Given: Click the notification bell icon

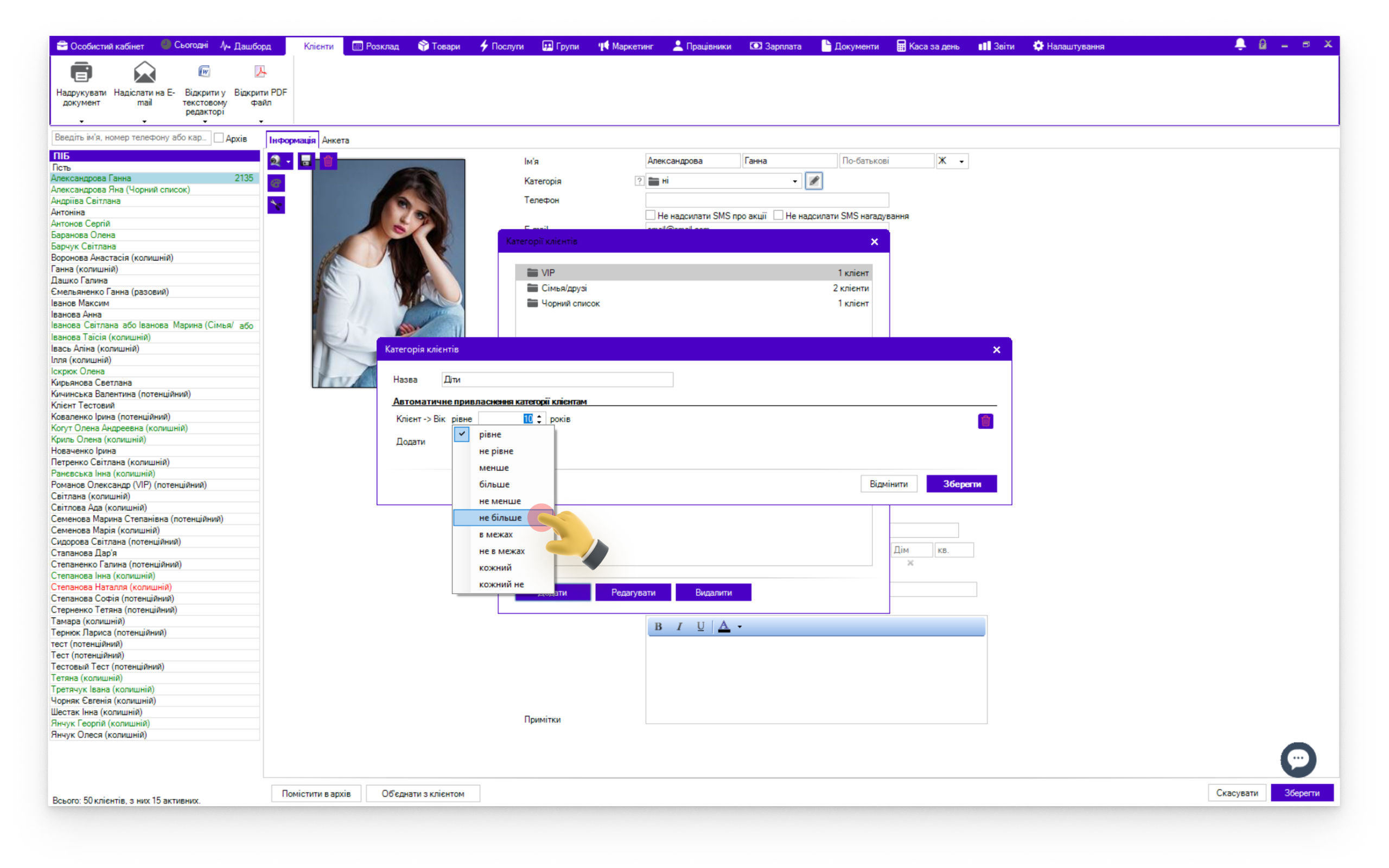Looking at the screenshot, I should [x=1240, y=45].
